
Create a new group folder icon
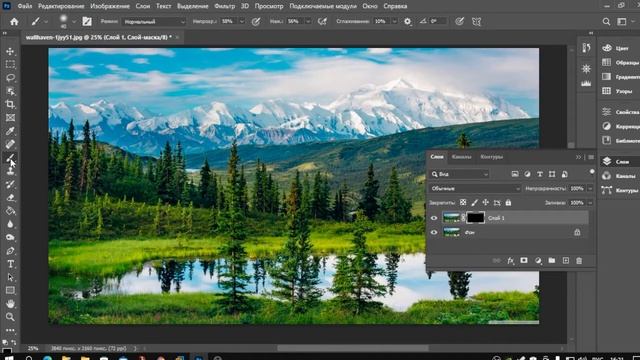(552, 260)
